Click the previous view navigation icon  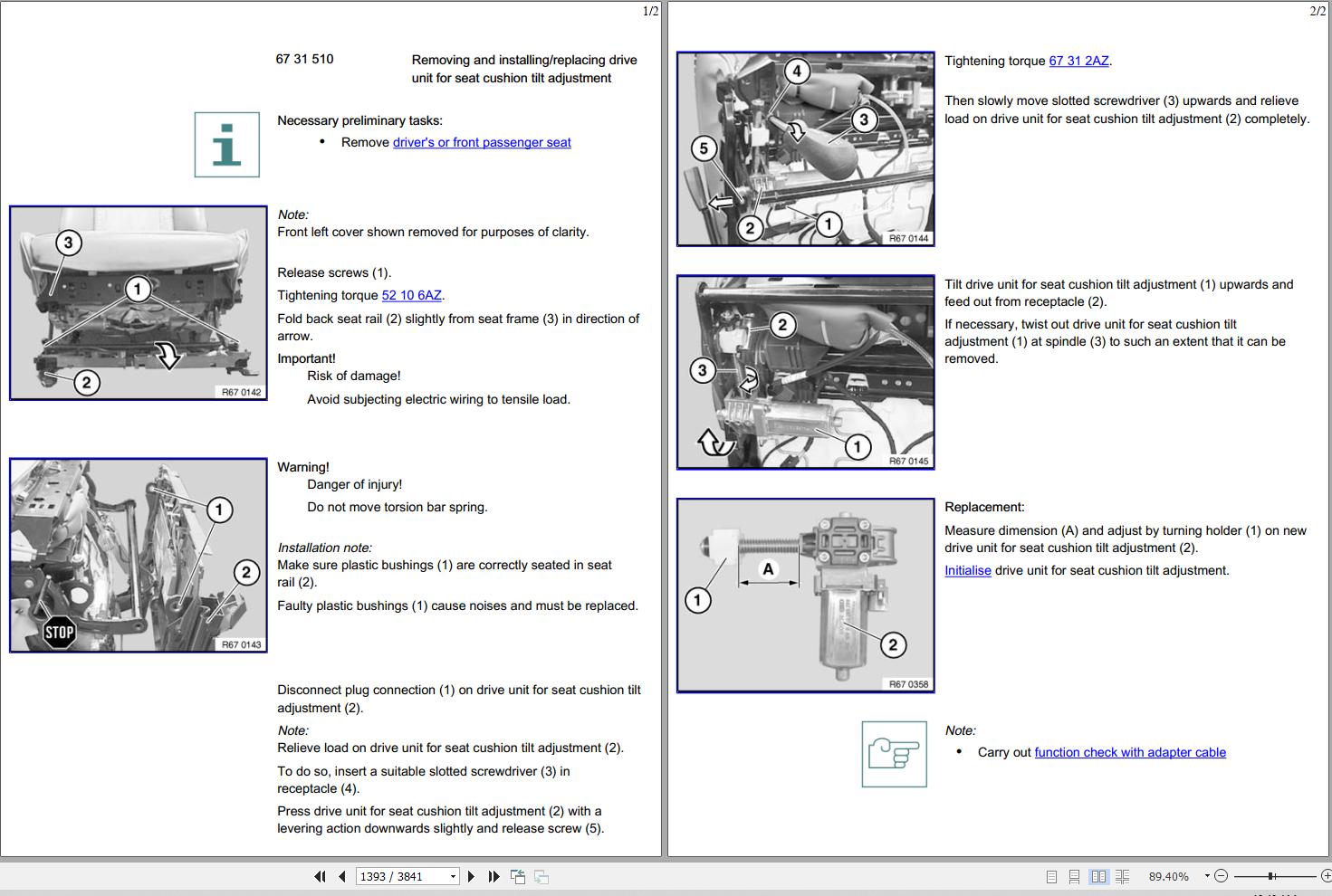pyautogui.click(x=518, y=876)
